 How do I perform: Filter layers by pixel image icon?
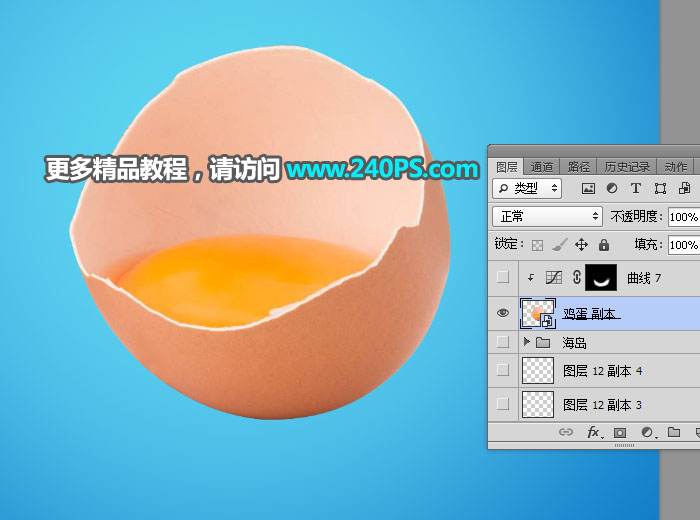point(588,189)
